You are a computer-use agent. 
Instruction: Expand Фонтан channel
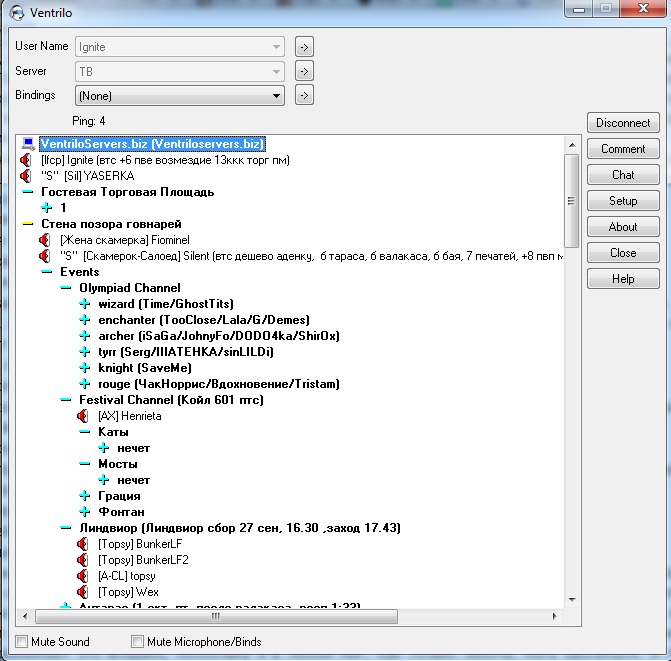click(x=85, y=512)
